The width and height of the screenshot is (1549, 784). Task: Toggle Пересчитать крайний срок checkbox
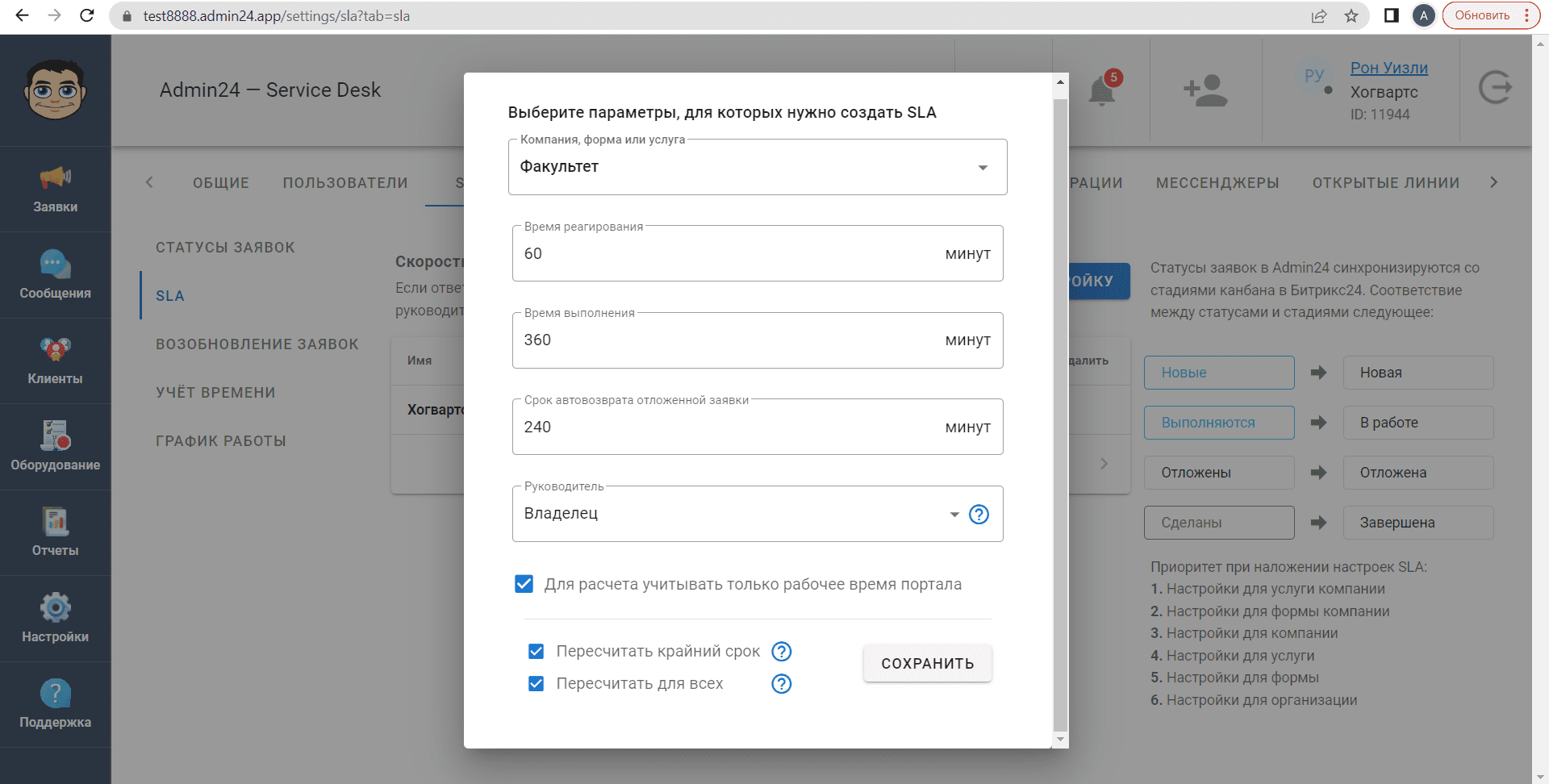pyautogui.click(x=536, y=651)
